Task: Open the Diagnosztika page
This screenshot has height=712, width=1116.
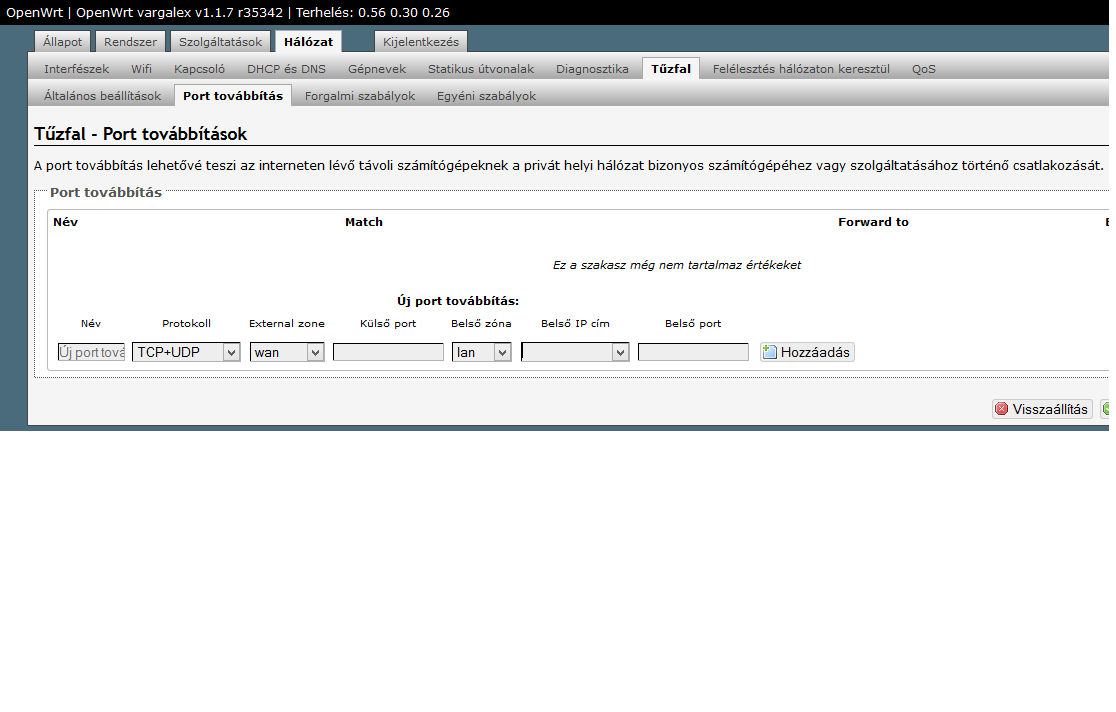Action: click(592, 68)
